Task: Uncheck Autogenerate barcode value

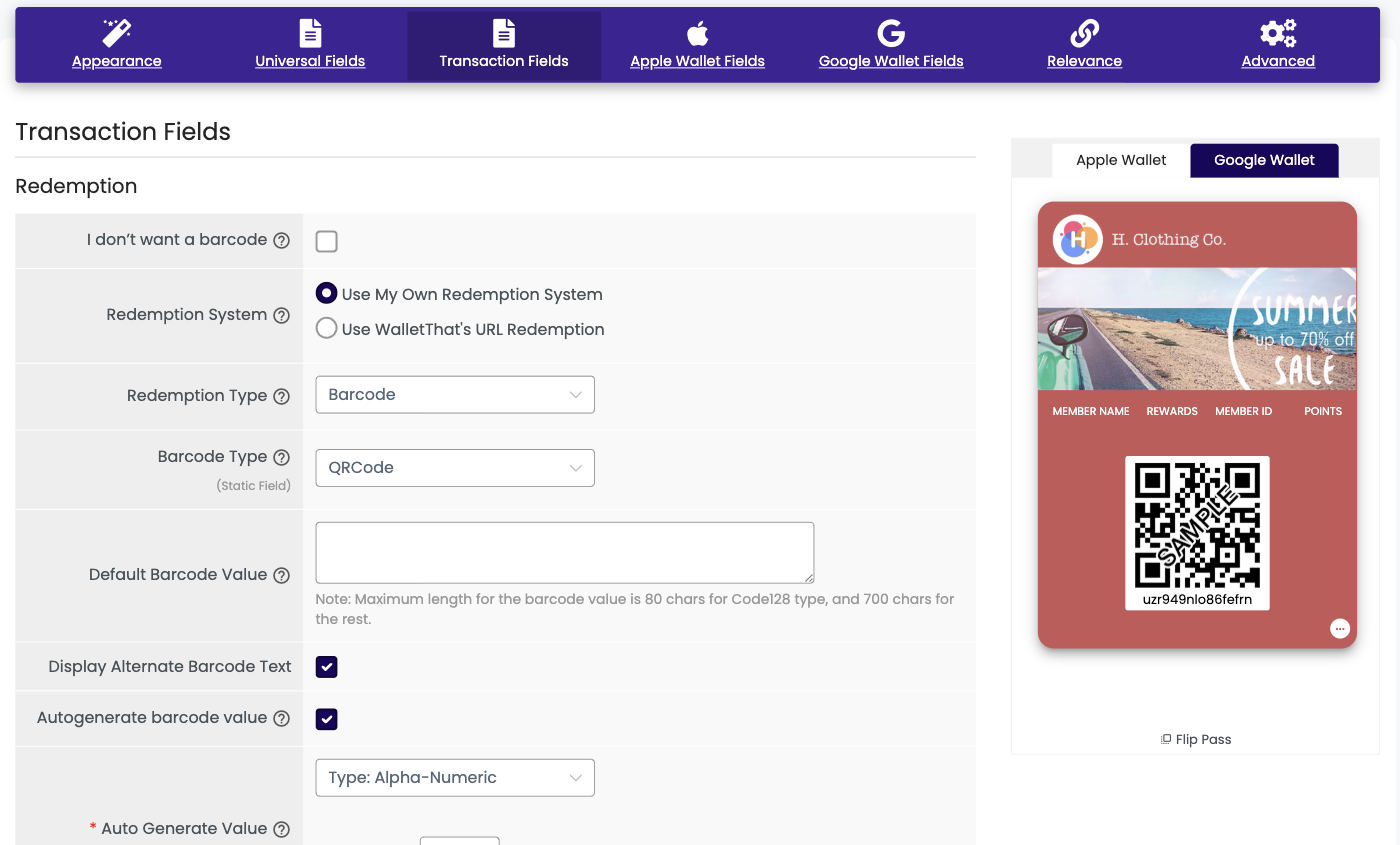Action: 326,719
